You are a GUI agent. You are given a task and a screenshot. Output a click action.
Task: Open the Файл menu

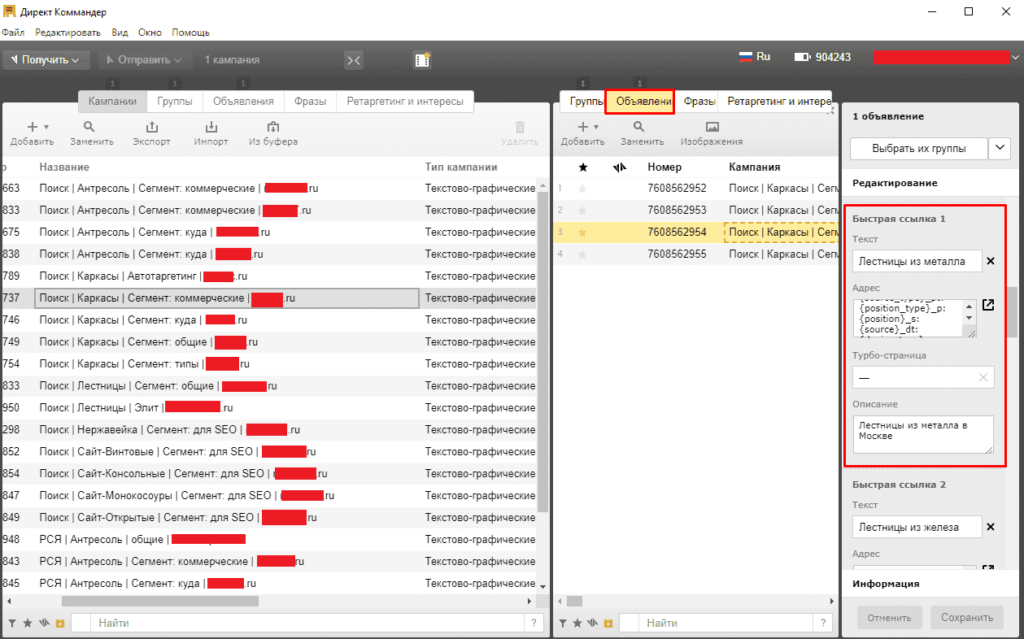(x=12, y=32)
